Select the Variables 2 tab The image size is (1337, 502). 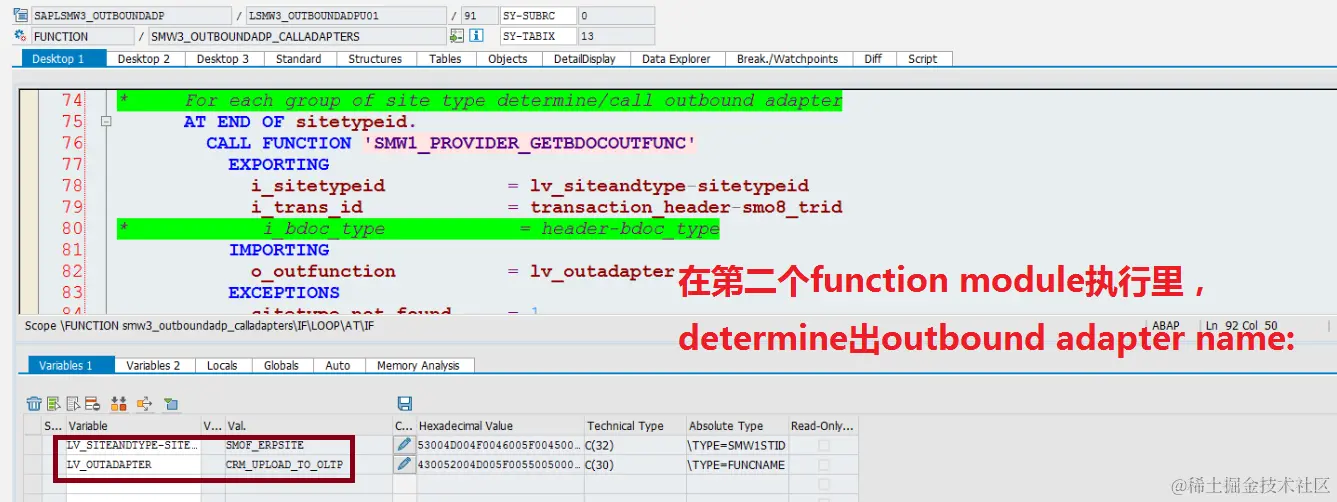tap(154, 366)
